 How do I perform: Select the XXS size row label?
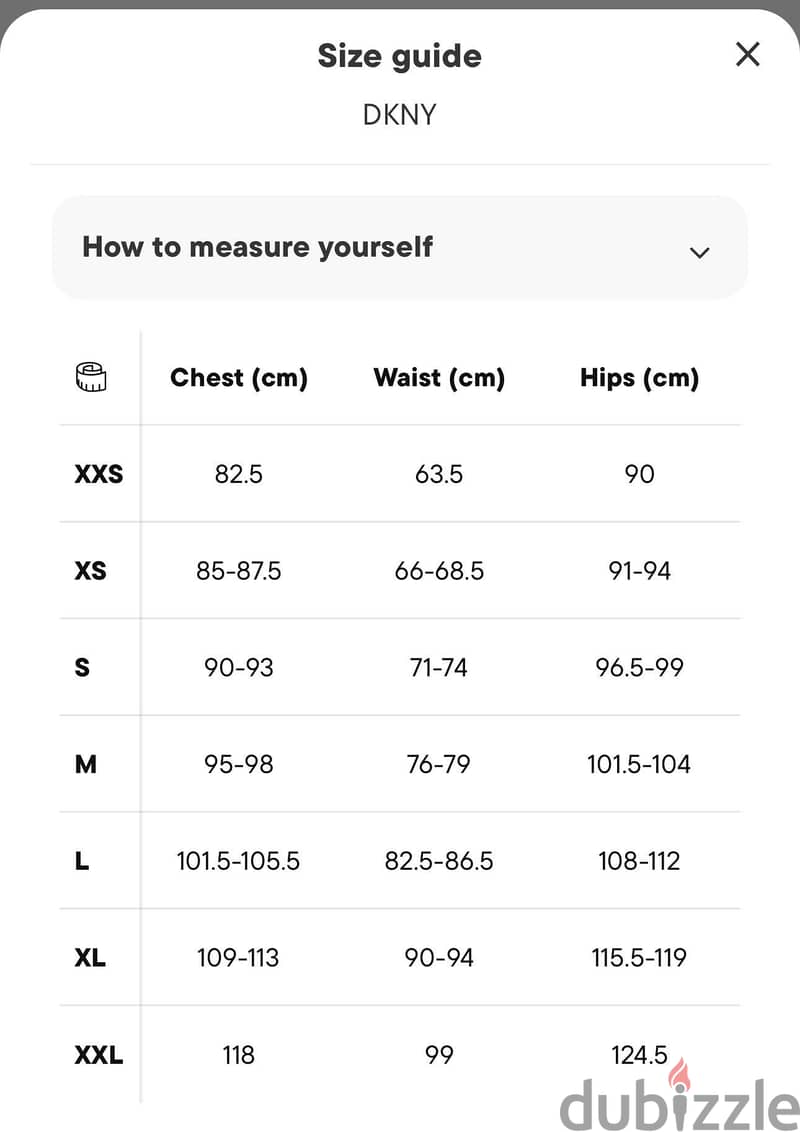(99, 474)
